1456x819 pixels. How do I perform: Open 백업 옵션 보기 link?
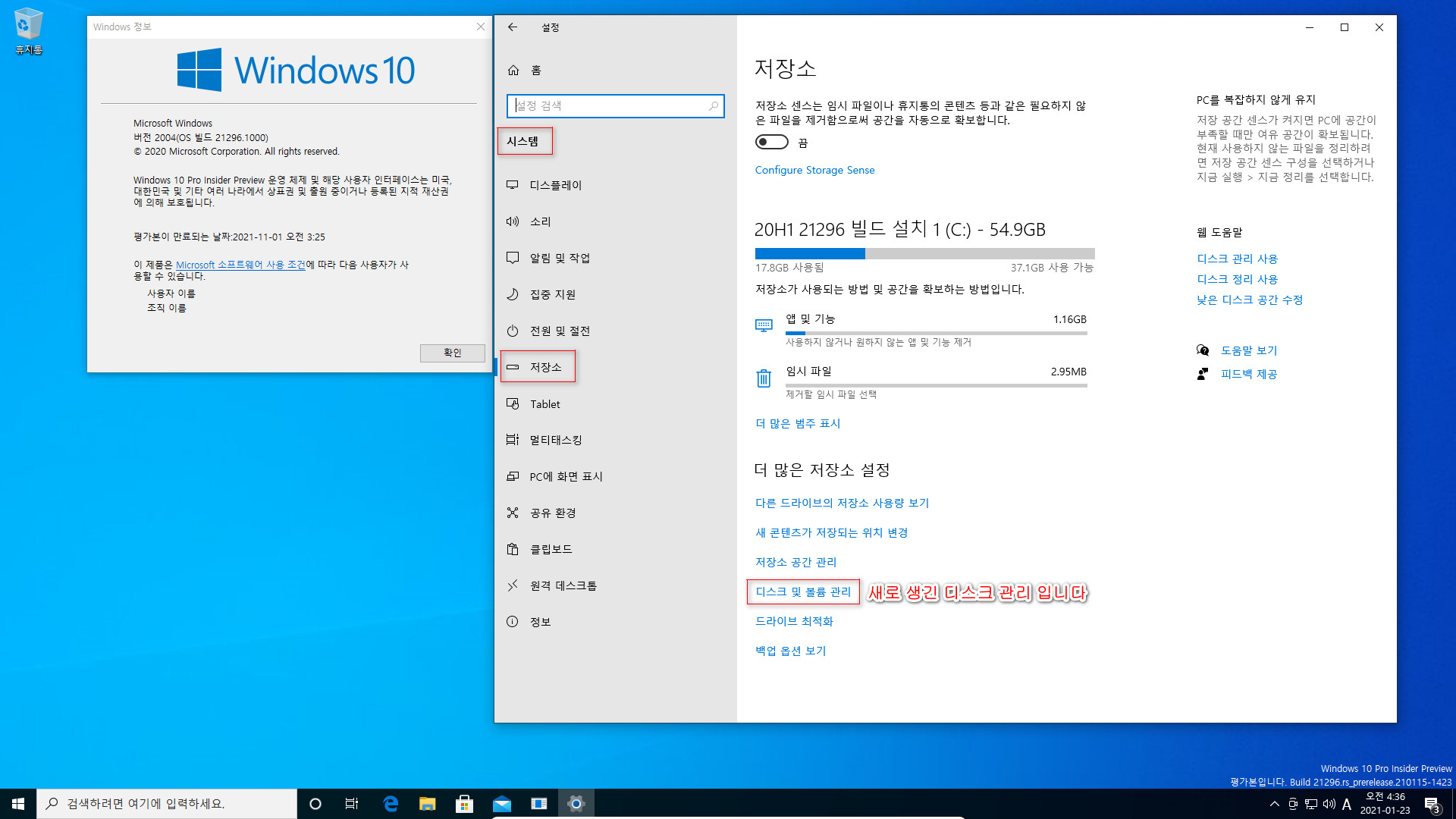coord(790,650)
